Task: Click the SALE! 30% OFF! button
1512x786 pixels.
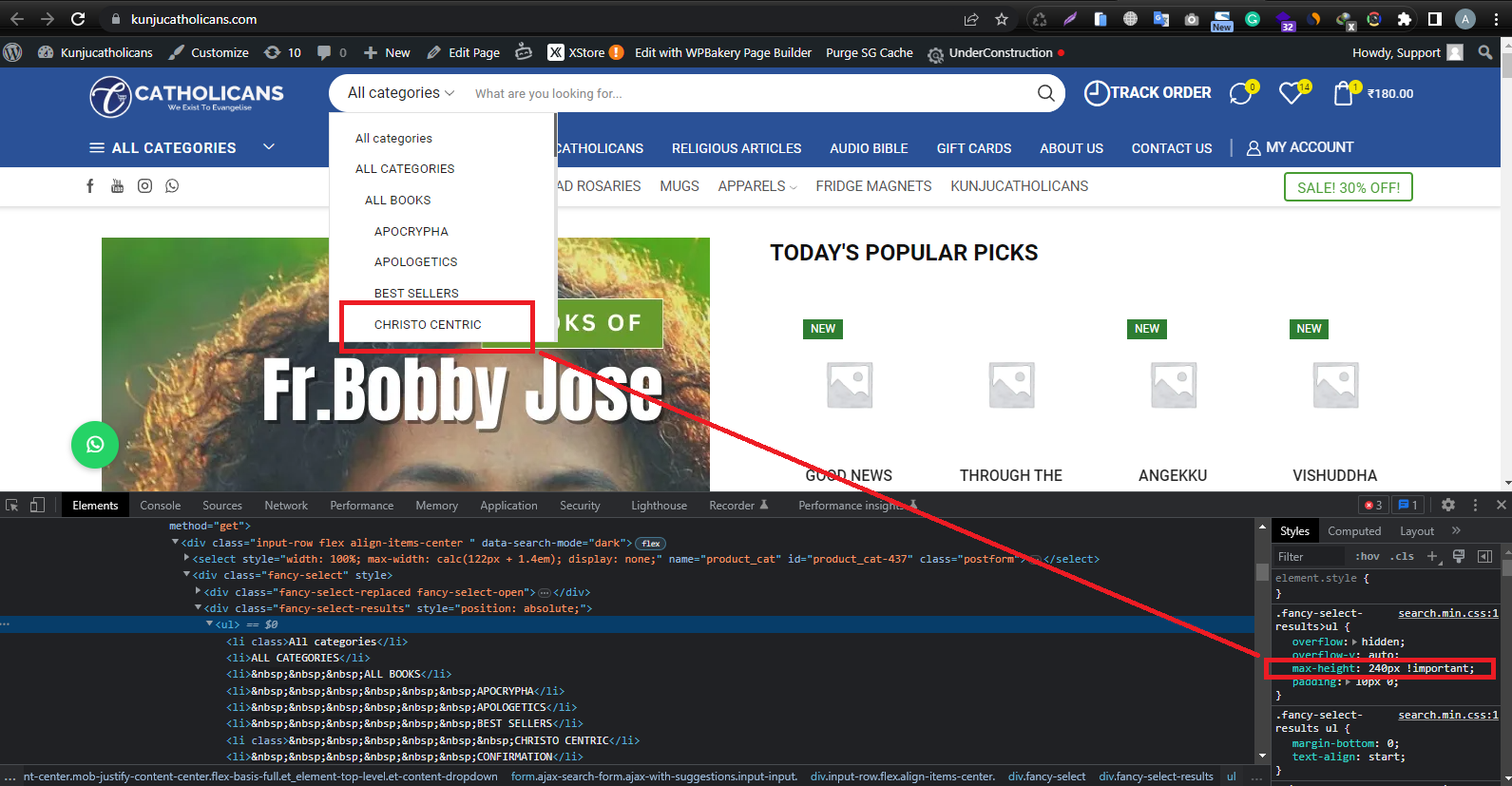Action: [x=1349, y=187]
